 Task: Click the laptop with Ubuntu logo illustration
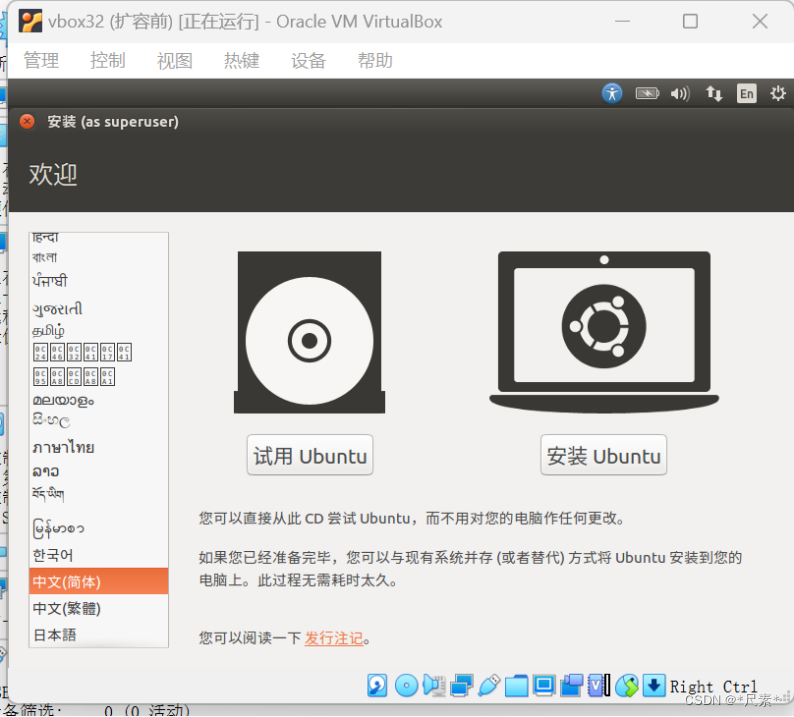pos(604,332)
